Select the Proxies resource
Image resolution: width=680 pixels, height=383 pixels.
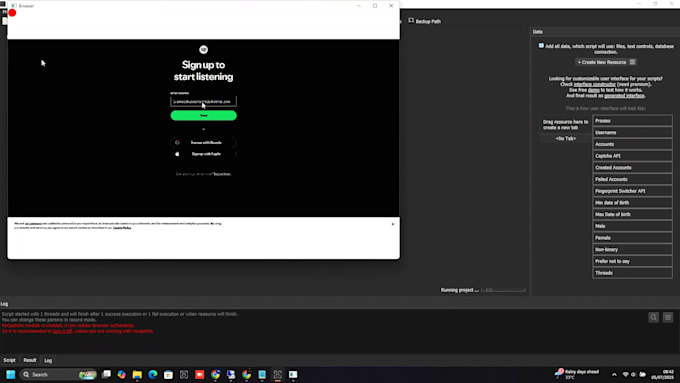click(x=632, y=121)
